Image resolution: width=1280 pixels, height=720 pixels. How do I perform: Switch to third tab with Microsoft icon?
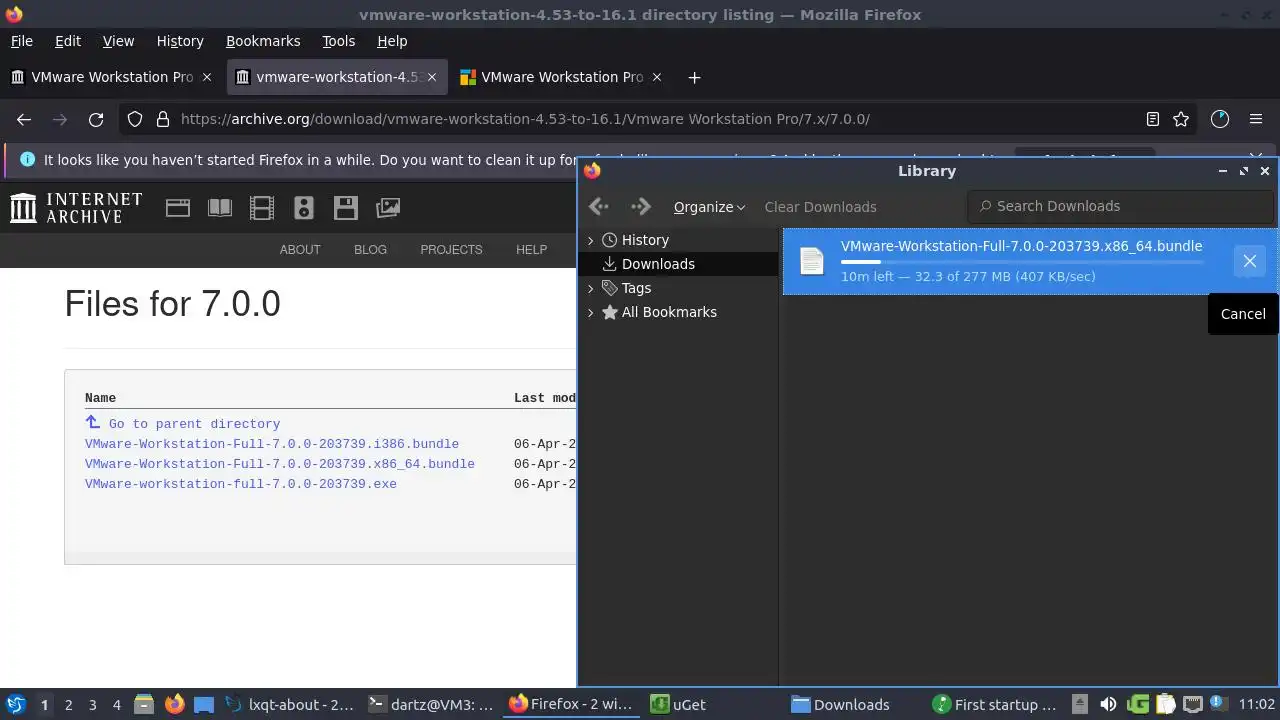click(x=560, y=77)
